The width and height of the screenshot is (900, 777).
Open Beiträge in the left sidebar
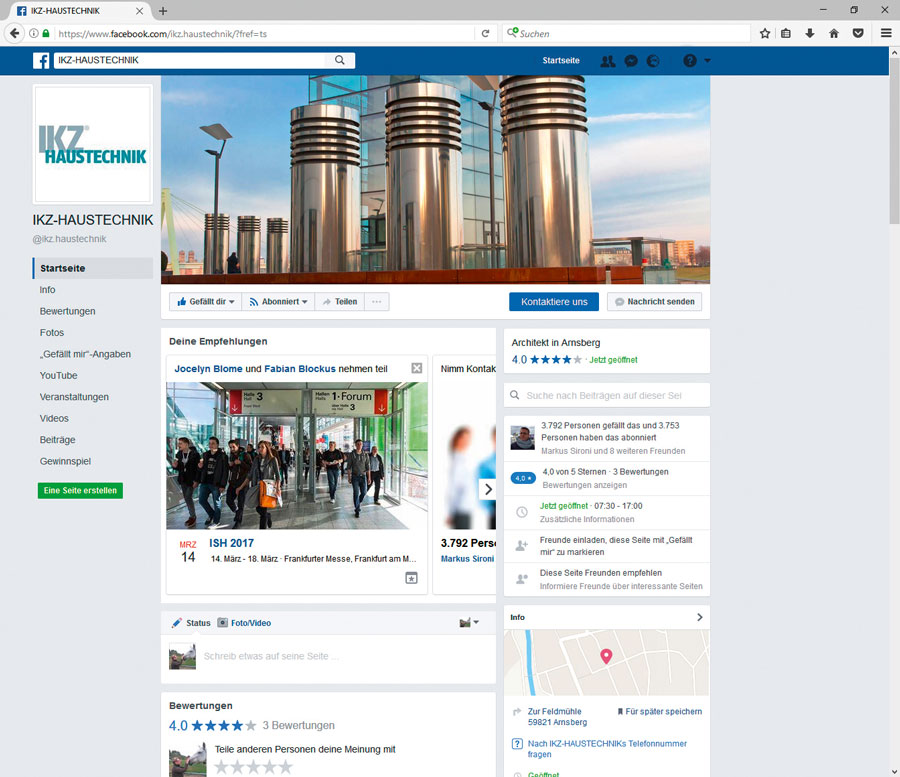click(x=57, y=440)
